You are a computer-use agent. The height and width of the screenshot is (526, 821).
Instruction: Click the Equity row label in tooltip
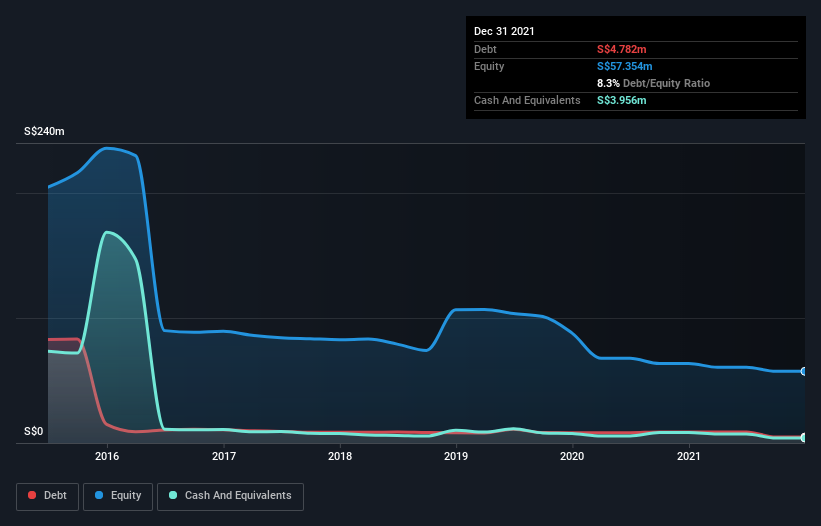click(x=489, y=66)
